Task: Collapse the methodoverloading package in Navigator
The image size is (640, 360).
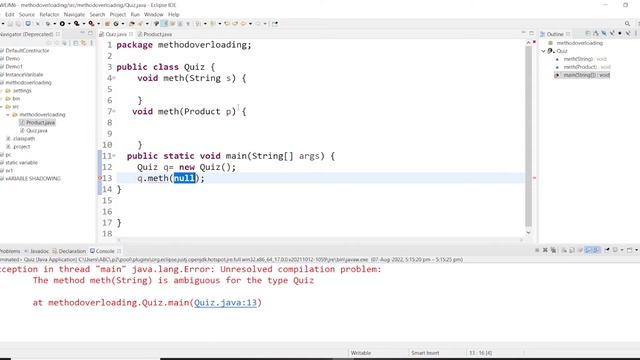Action: click(8, 115)
